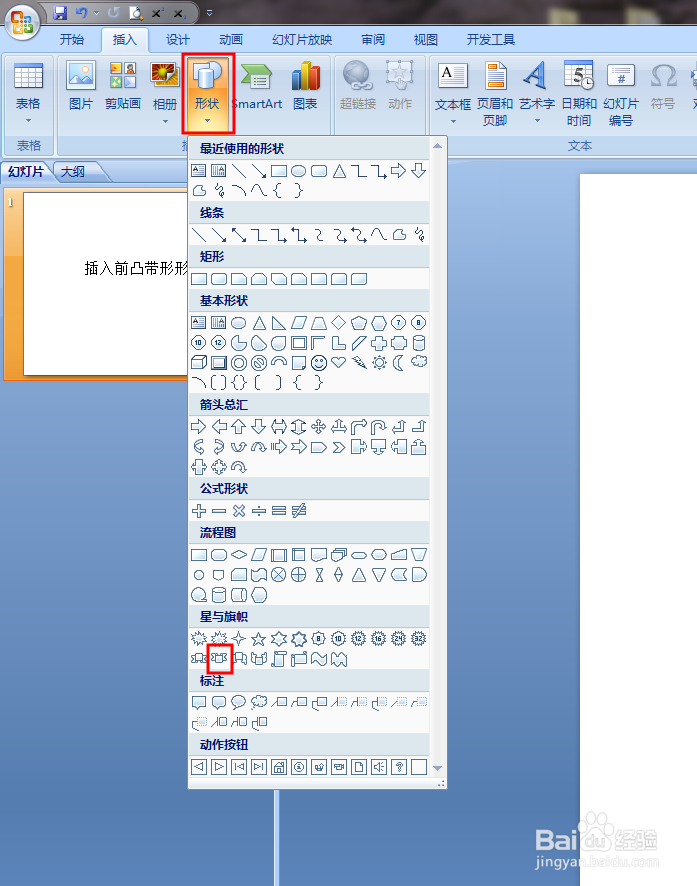
Task: Open print preview from quick access toolbar
Action: pyautogui.click(x=136, y=13)
